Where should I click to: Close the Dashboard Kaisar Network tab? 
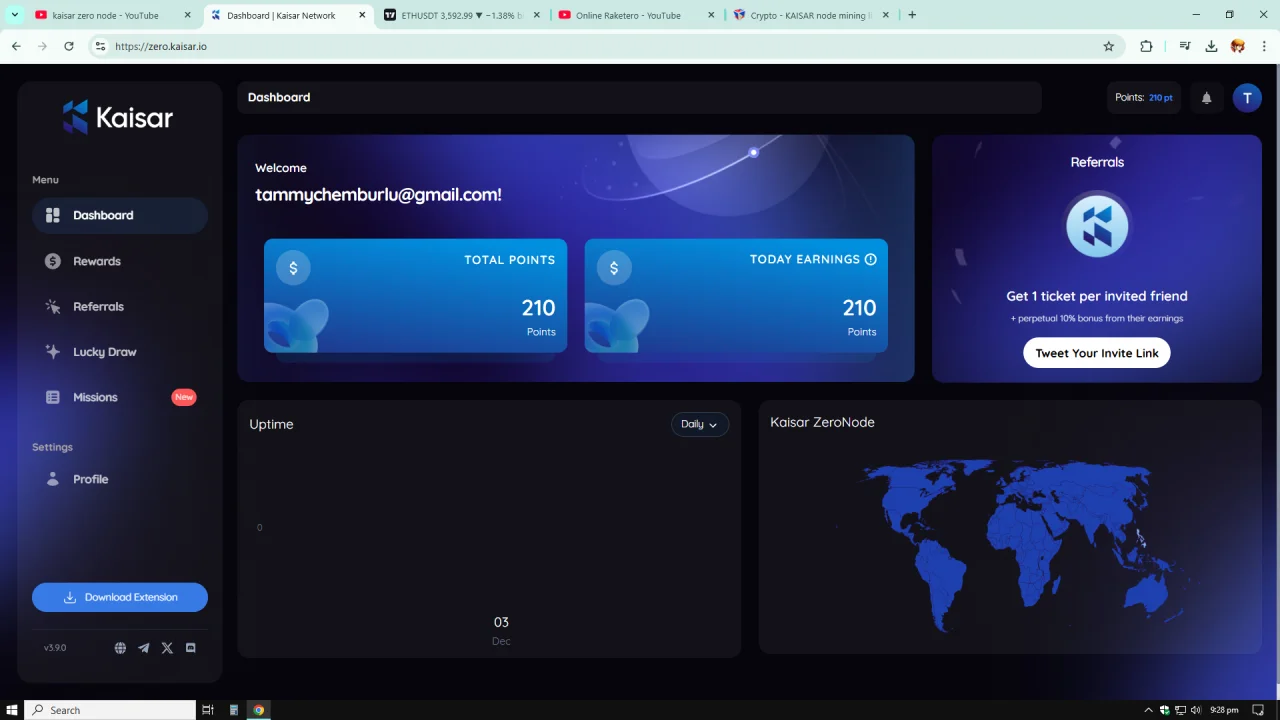coord(362,15)
